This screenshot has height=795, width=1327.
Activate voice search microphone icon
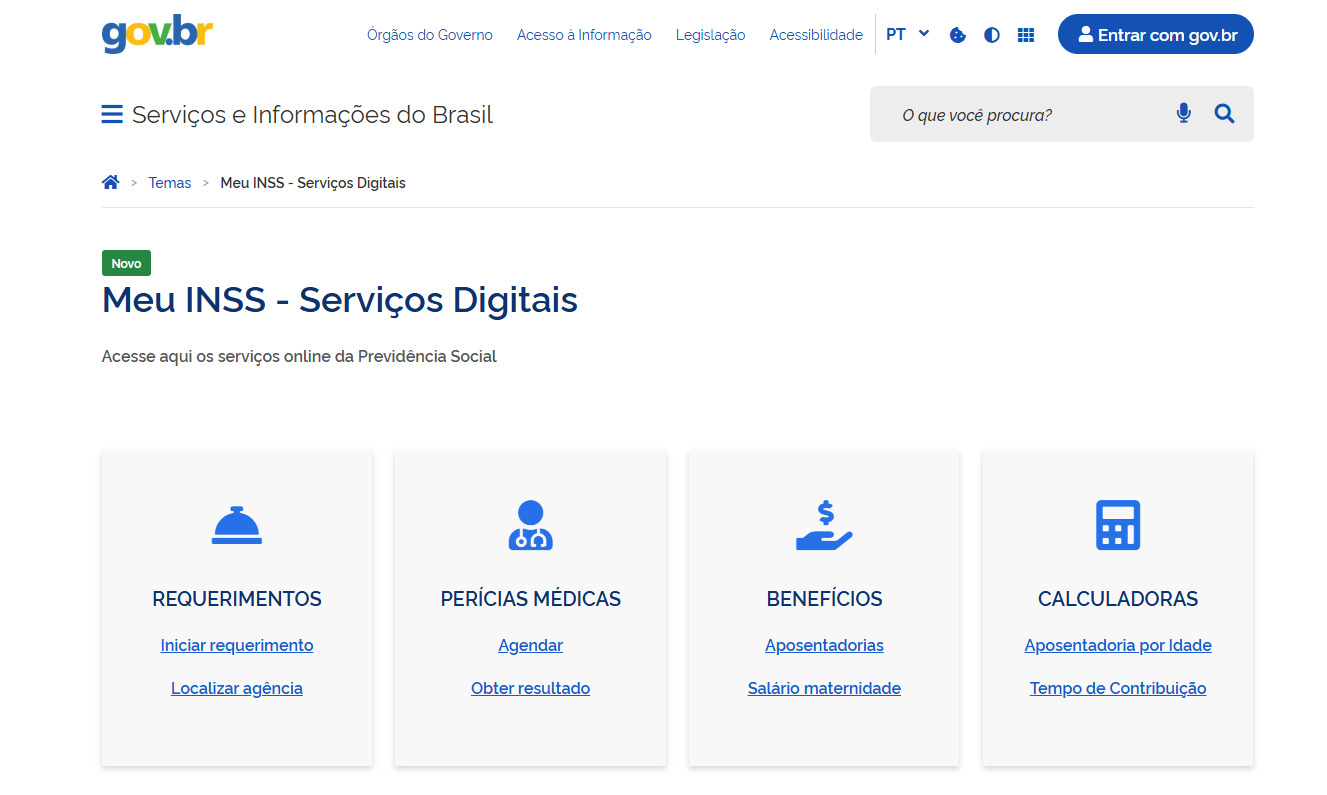point(1184,114)
